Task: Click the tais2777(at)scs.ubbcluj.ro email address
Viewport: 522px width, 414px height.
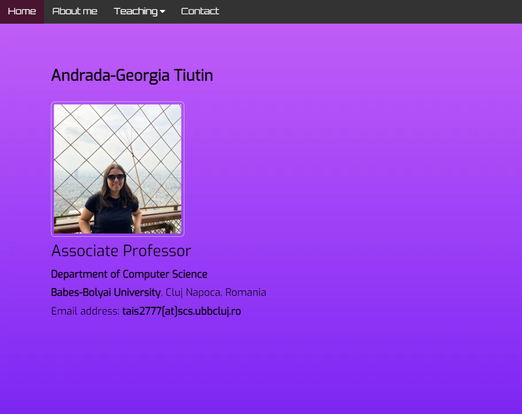Action: pos(182,311)
